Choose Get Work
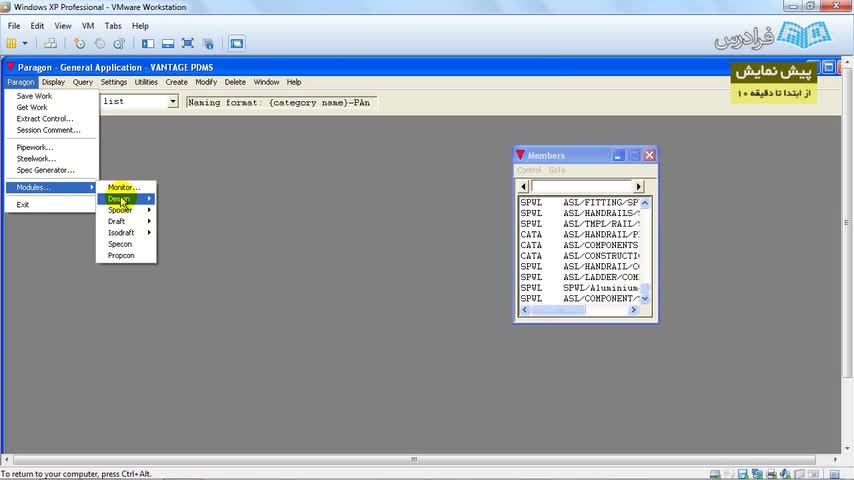This screenshot has height=480, width=854. [x=52, y=107]
